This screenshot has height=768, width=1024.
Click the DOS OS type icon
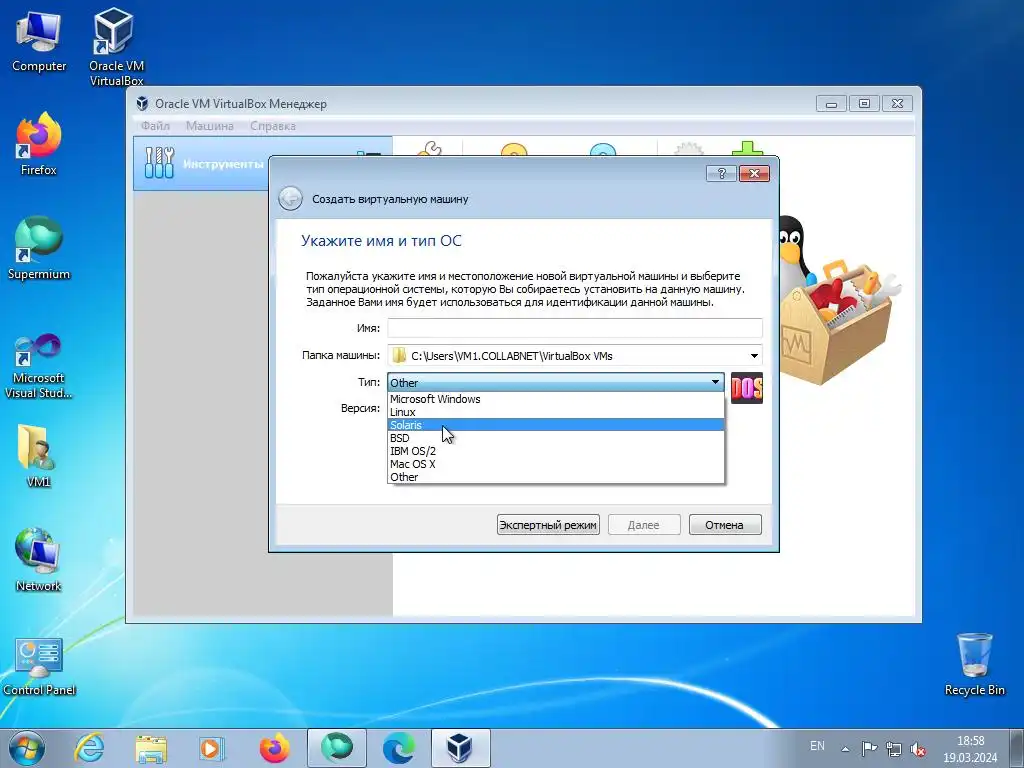(x=746, y=388)
